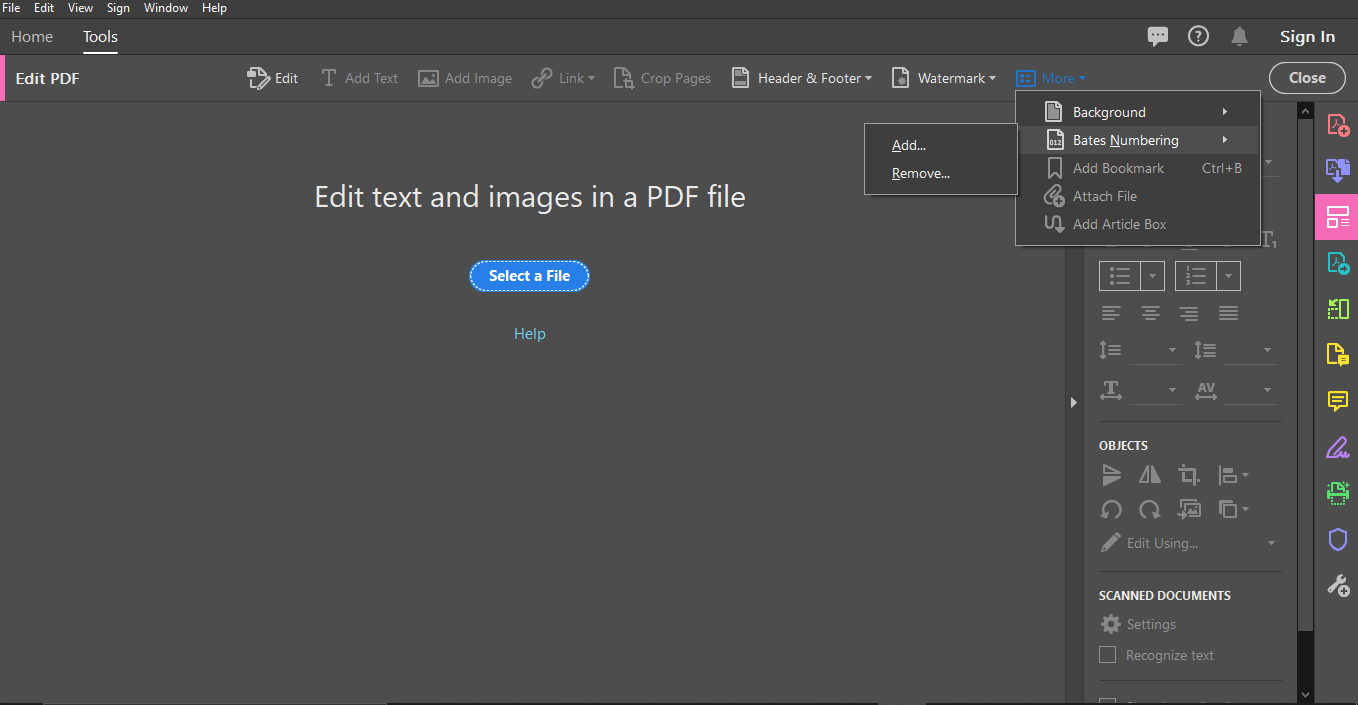Switch to the Tools tab
The width and height of the screenshot is (1358, 705).
100,37
